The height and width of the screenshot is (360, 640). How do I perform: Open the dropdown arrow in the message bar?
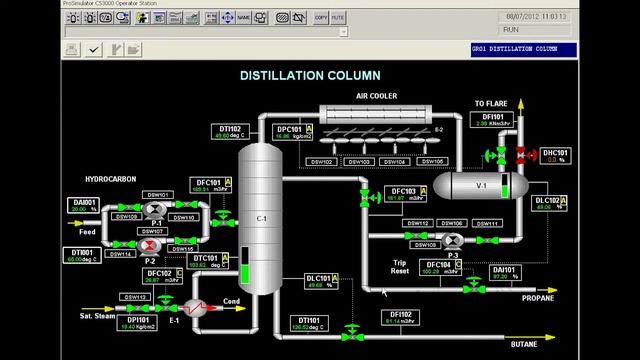[x=344, y=32]
